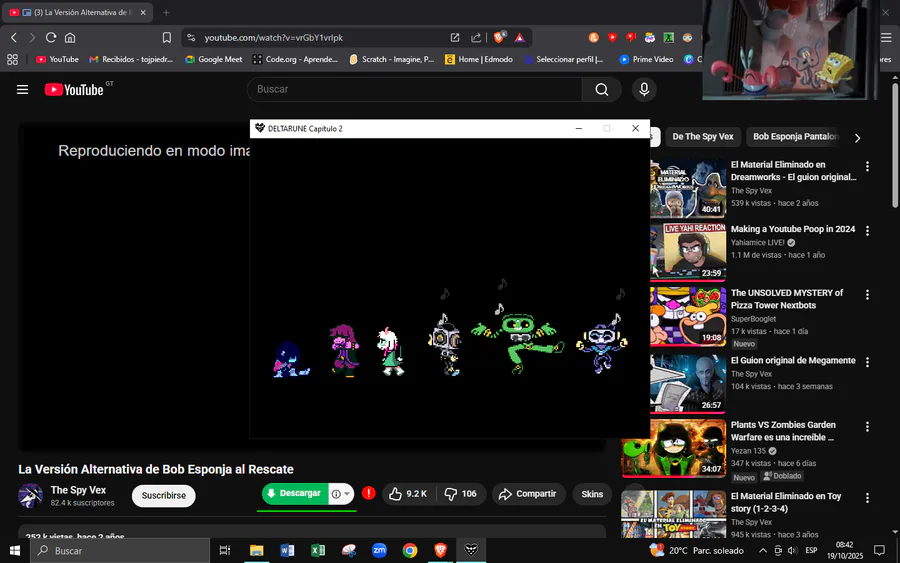The height and width of the screenshot is (563, 900).
Task: Click the browser address bar URL
Action: pos(273,38)
